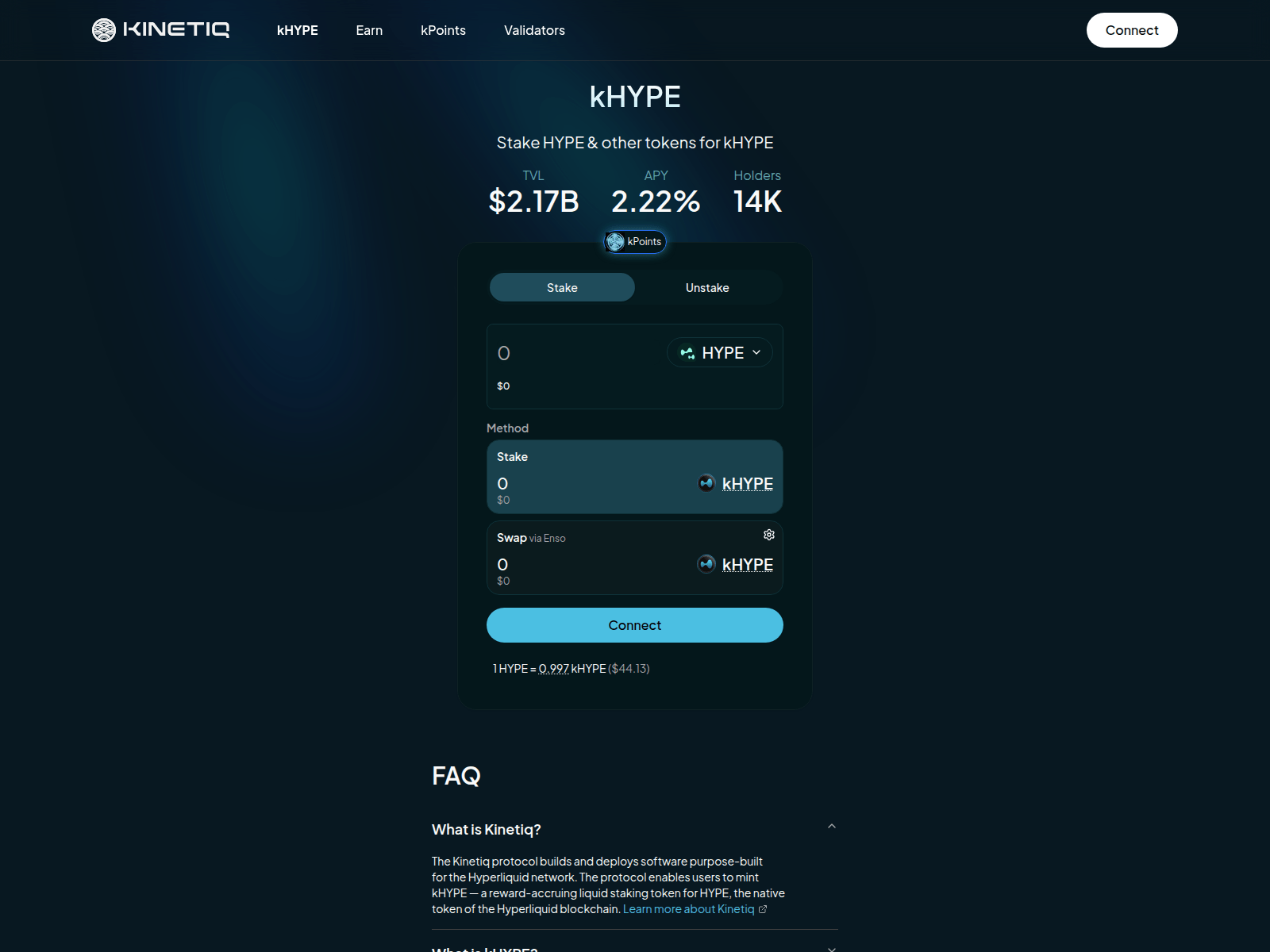
Task: Collapse the What is Kinetiq? FAQ chevron
Action: (x=832, y=826)
